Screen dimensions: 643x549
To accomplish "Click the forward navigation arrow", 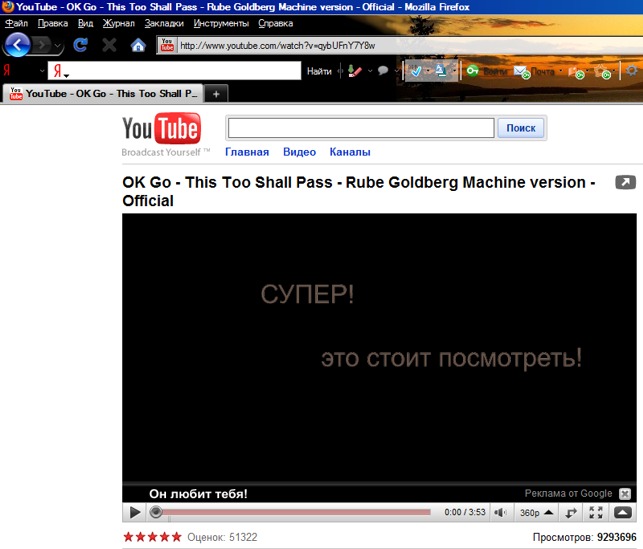I will tap(42, 45).
